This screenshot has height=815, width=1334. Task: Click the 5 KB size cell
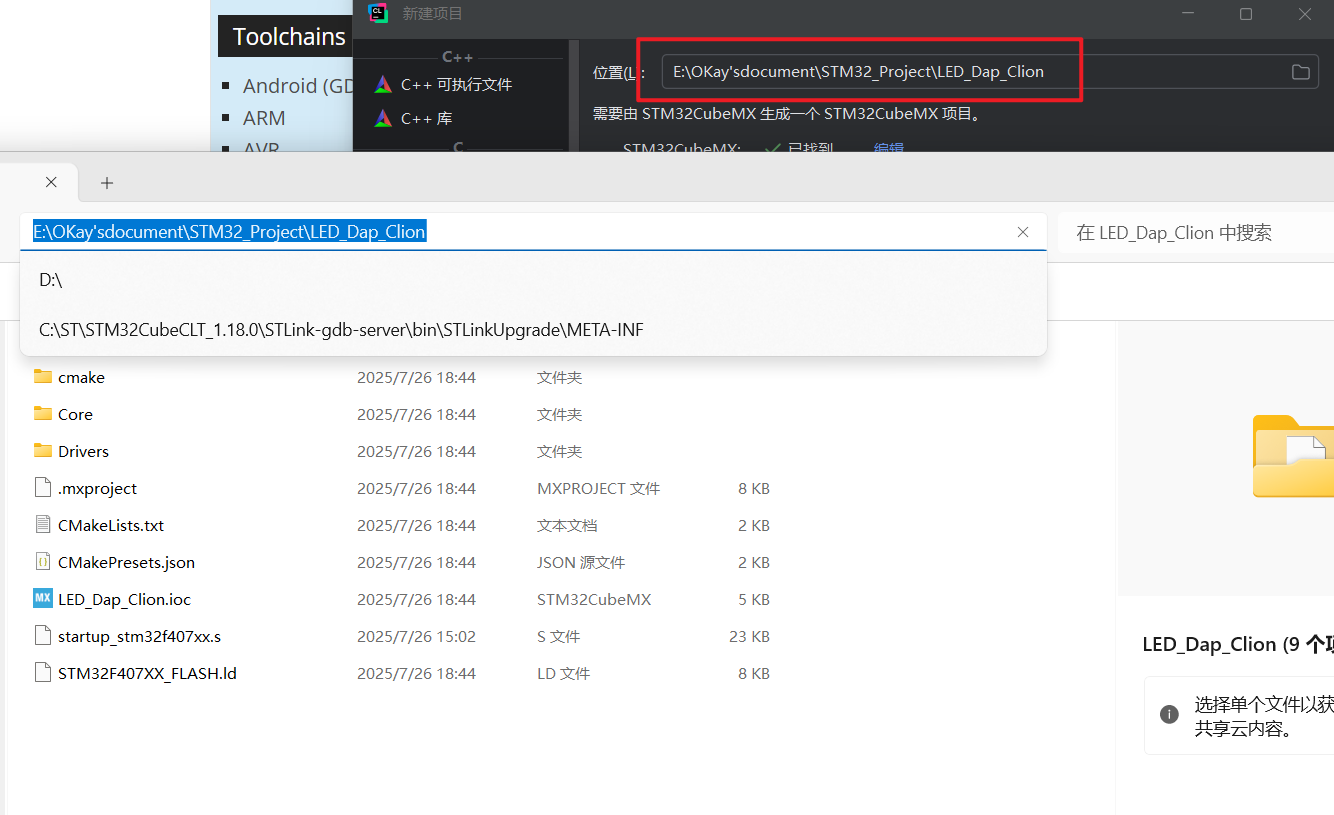[754, 599]
